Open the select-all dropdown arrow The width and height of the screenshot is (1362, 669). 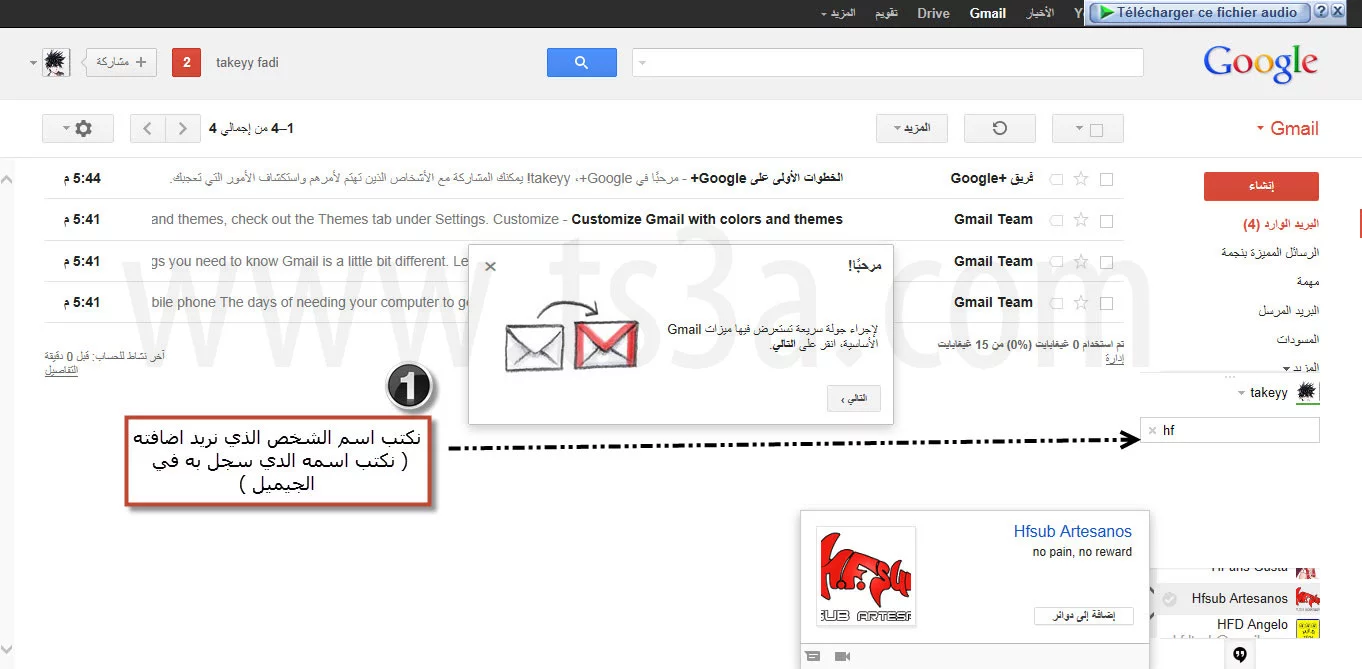pyautogui.click(x=1078, y=129)
